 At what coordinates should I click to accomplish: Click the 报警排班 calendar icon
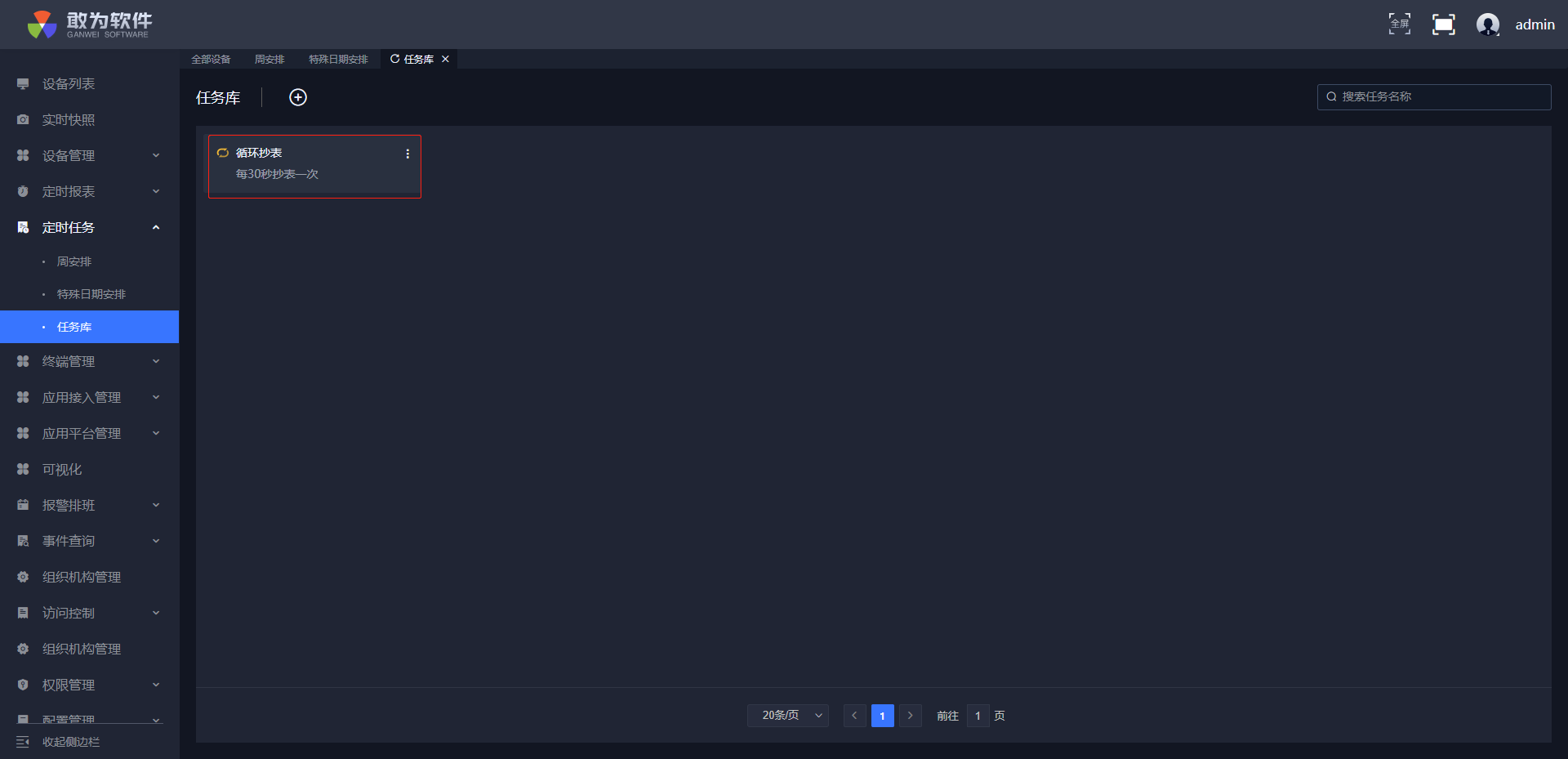[23, 506]
